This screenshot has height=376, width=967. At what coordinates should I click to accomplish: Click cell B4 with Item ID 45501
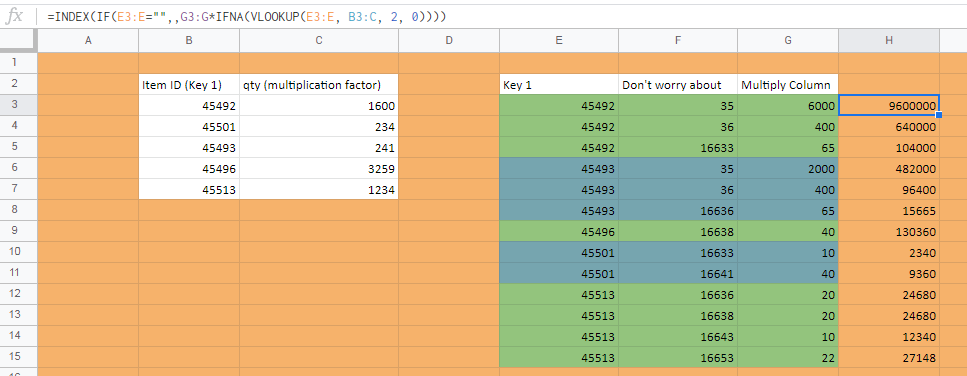[189, 126]
